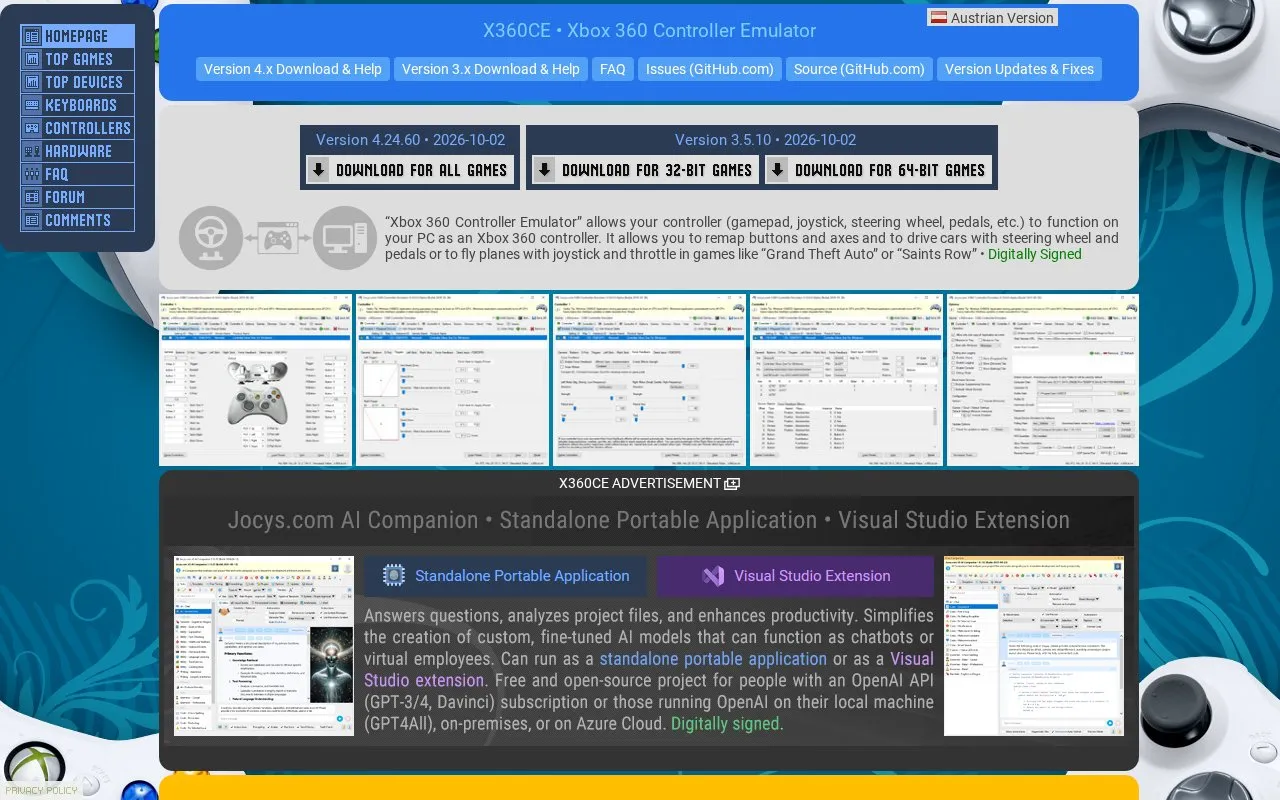
Task: Click the Privacy Policy link
Action: click(x=41, y=790)
